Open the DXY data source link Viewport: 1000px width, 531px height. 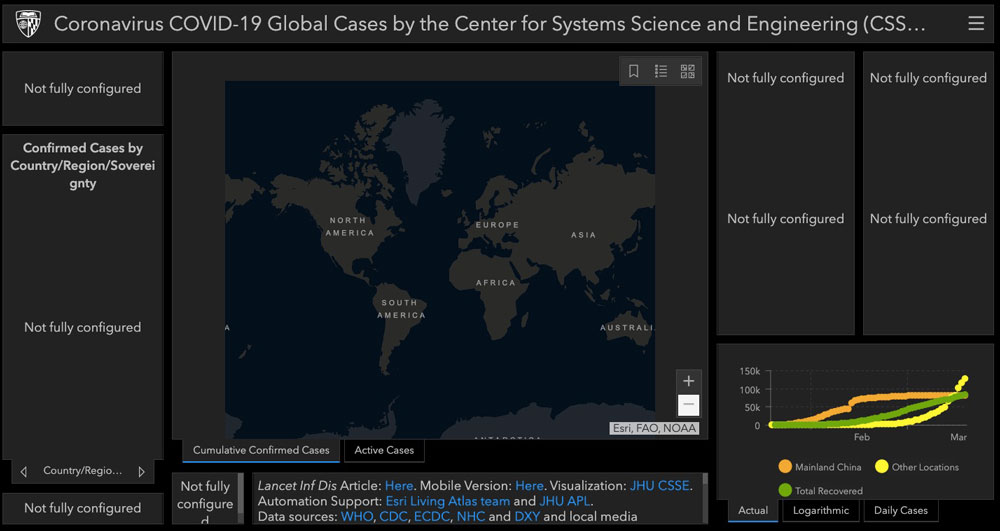click(x=527, y=516)
